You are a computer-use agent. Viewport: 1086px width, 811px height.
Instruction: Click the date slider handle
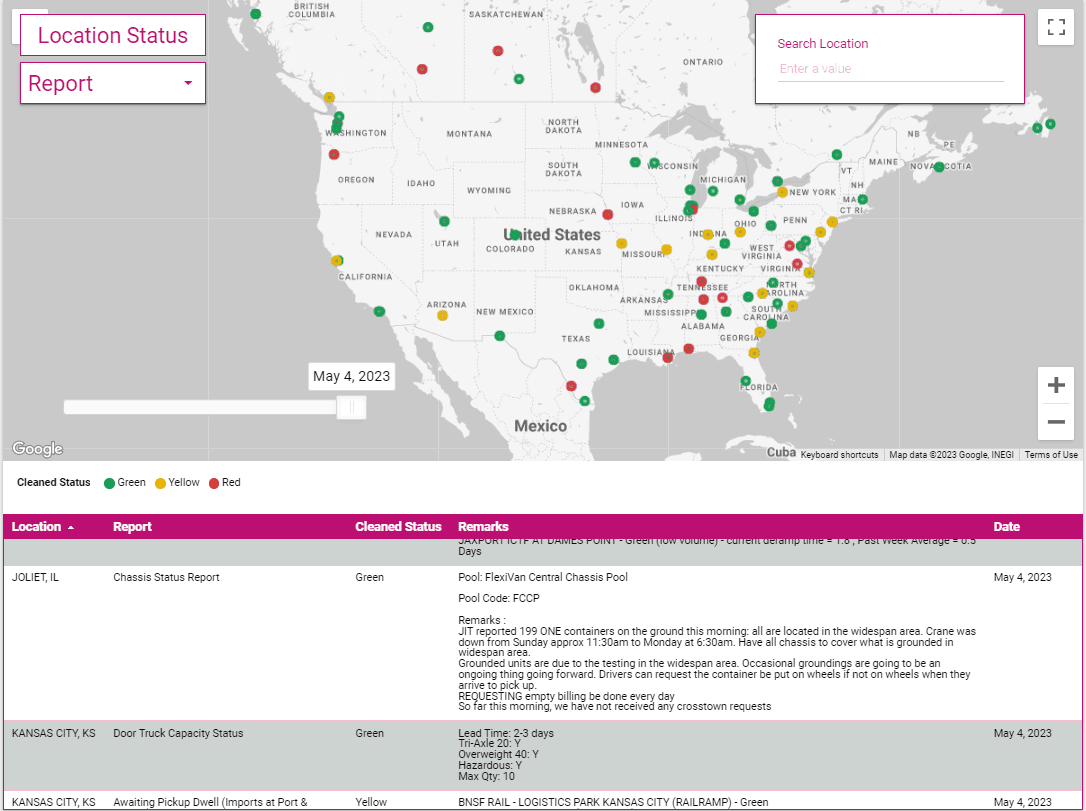coord(351,407)
